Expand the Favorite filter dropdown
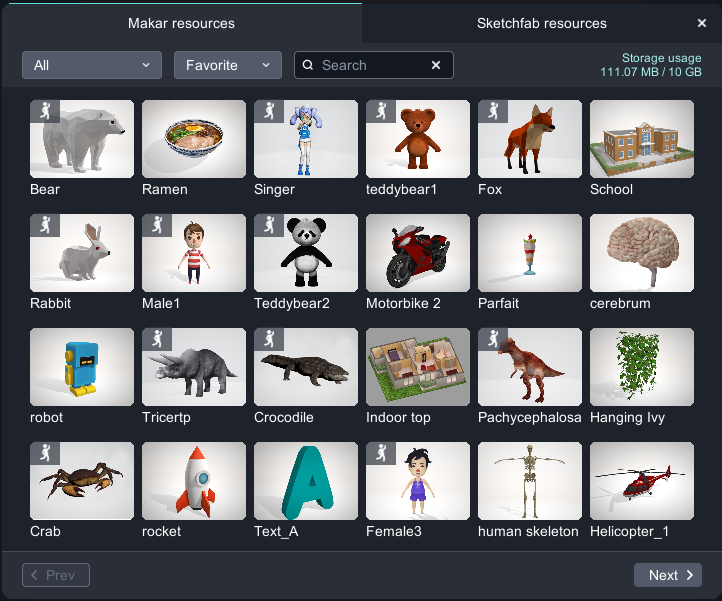 228,65
